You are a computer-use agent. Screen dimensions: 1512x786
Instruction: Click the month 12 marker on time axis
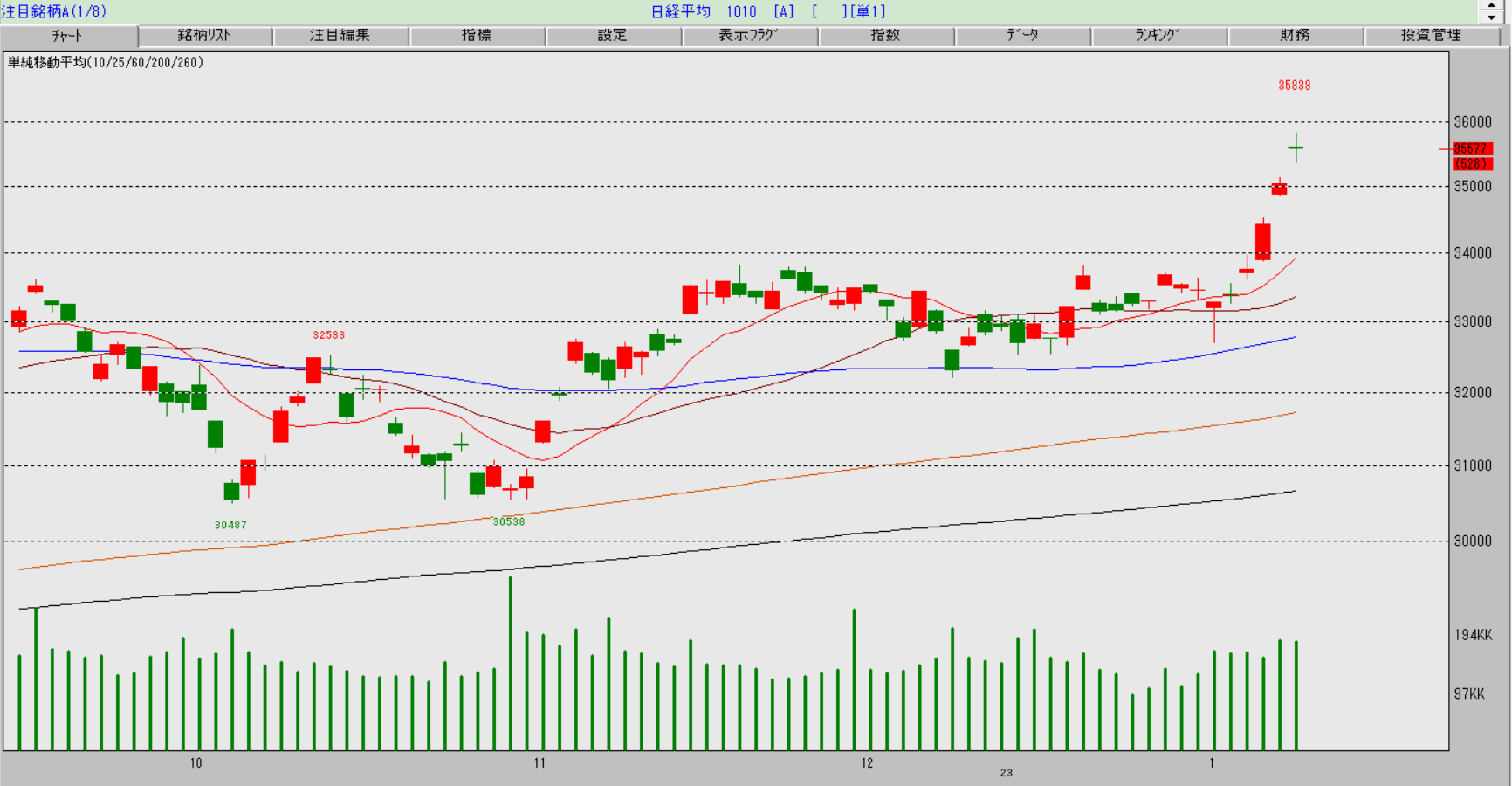[867, 763]
